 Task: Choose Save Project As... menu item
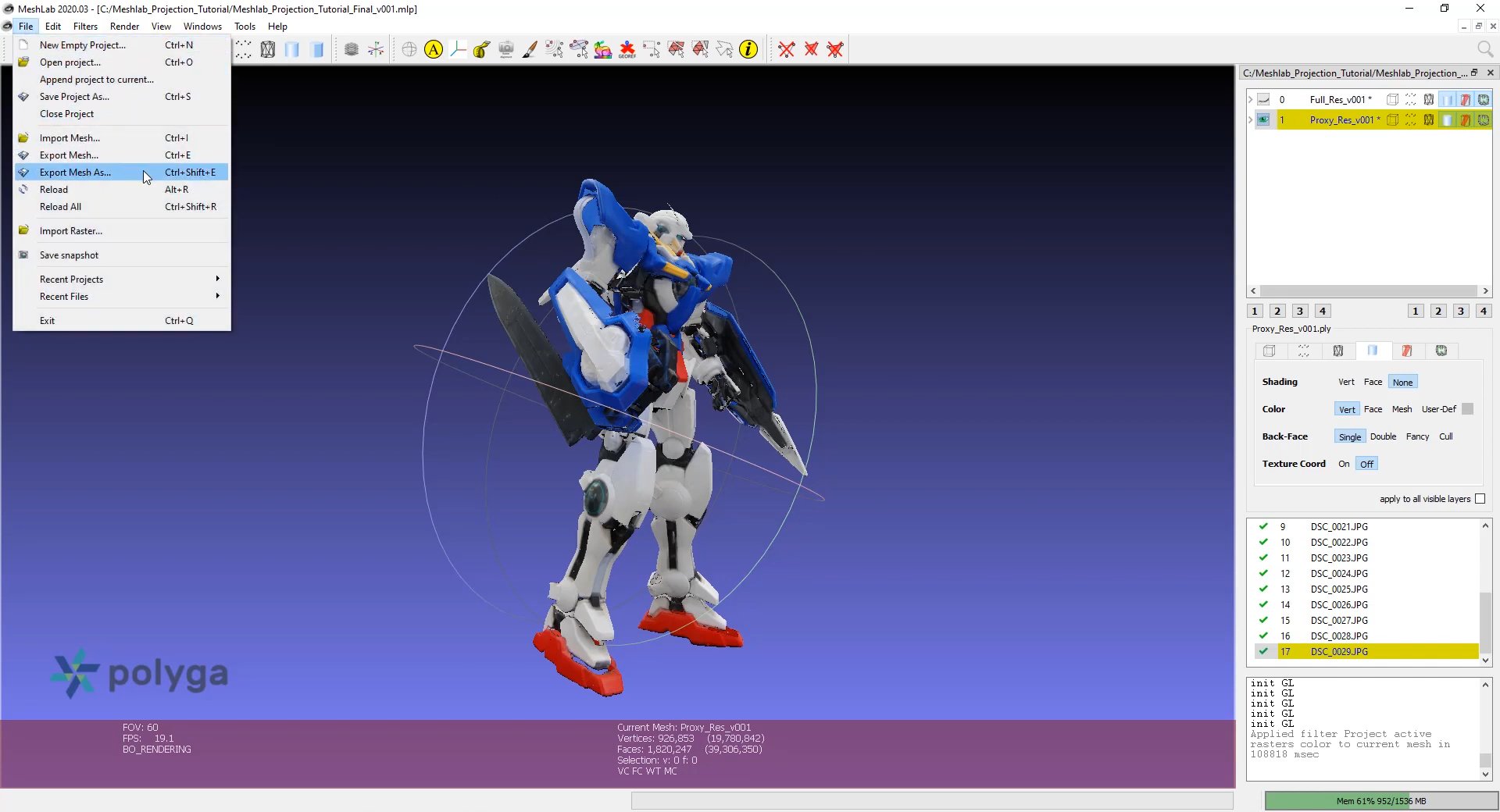click(x=121, y=97)
